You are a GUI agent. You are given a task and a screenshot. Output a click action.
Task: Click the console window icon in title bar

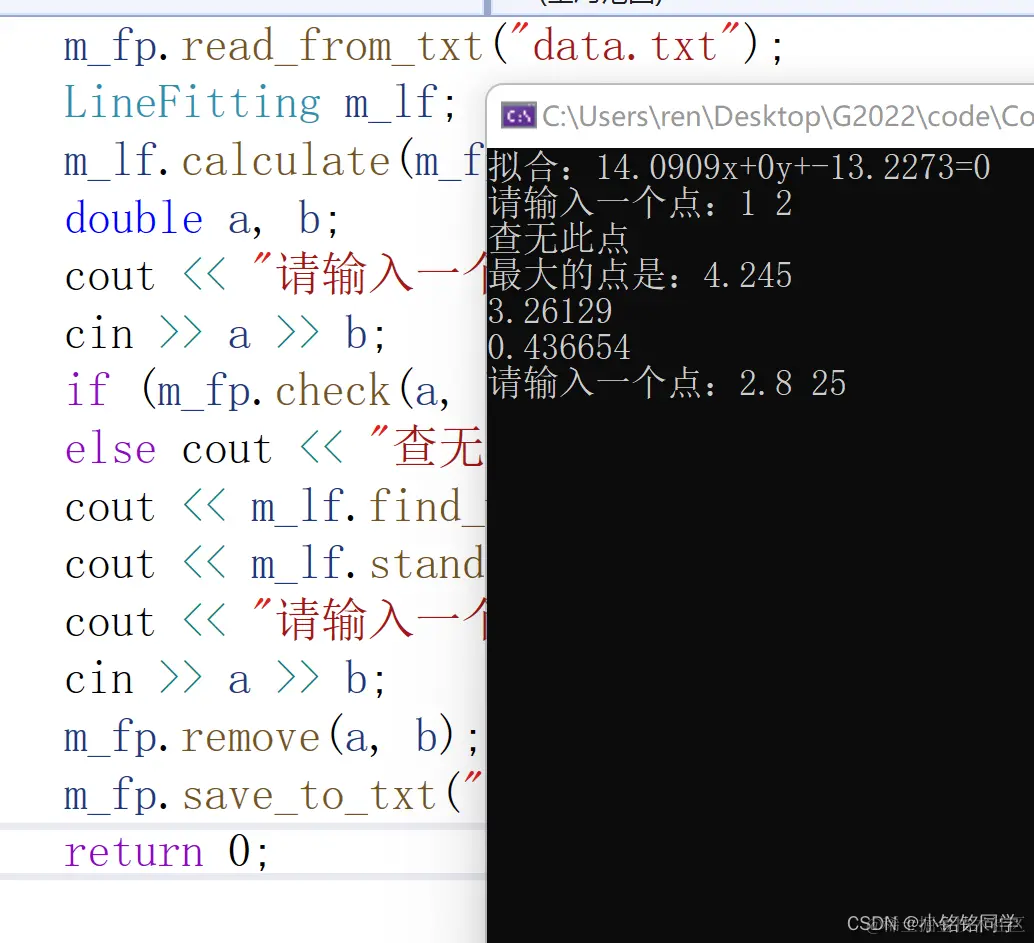tap(518, 117)
